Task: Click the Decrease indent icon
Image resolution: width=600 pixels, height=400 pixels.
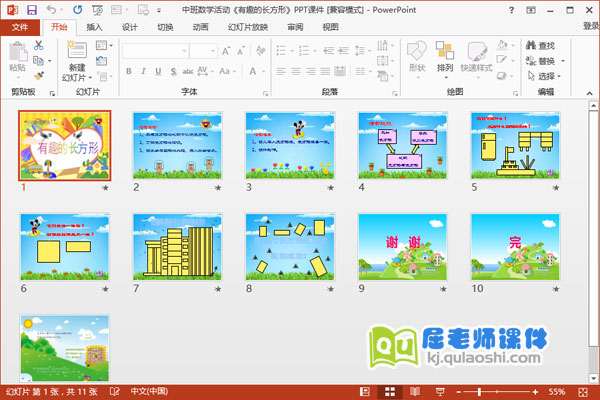Action: point(328,51)
